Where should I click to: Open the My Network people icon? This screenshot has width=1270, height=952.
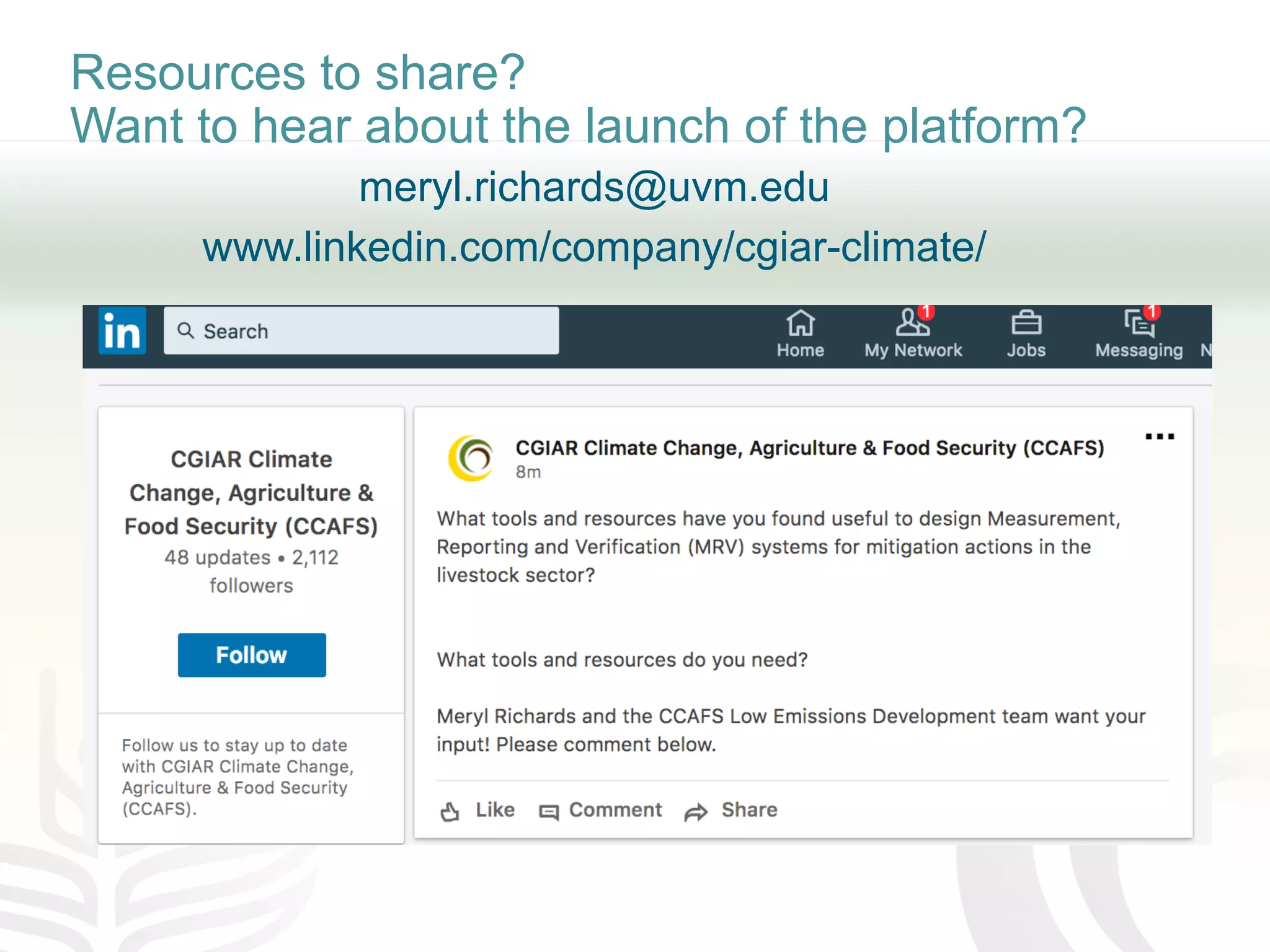click(912, 323)
